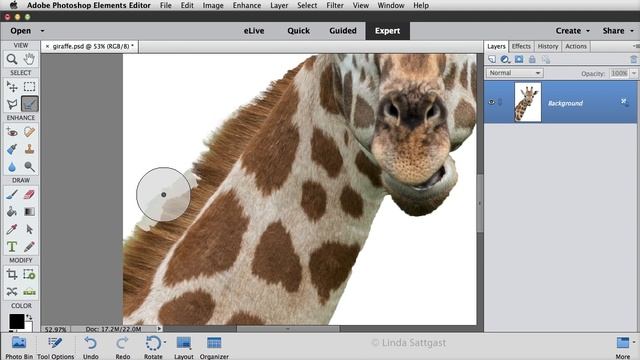Add a layer mask
Screen dimensions: 640x360
point(519,60)
